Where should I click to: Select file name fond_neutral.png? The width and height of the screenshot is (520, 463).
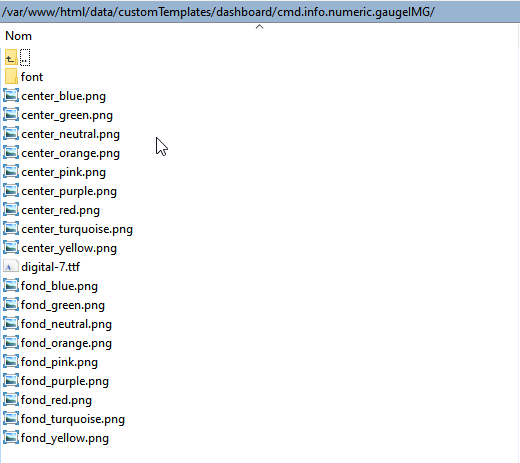(66, 324)
